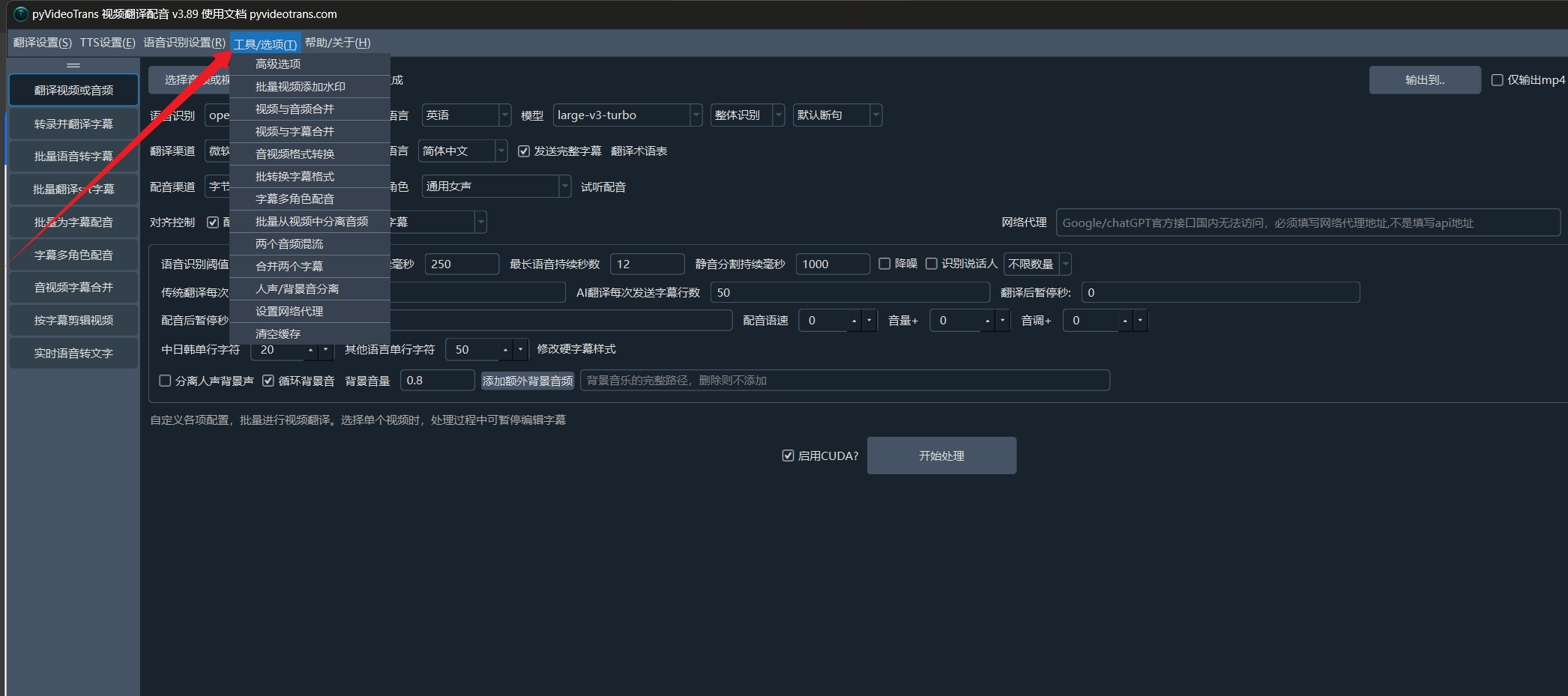Enable 分离人声背景声 checkbox
This screenshot has width=1568, height=696.
pos(166,381)
